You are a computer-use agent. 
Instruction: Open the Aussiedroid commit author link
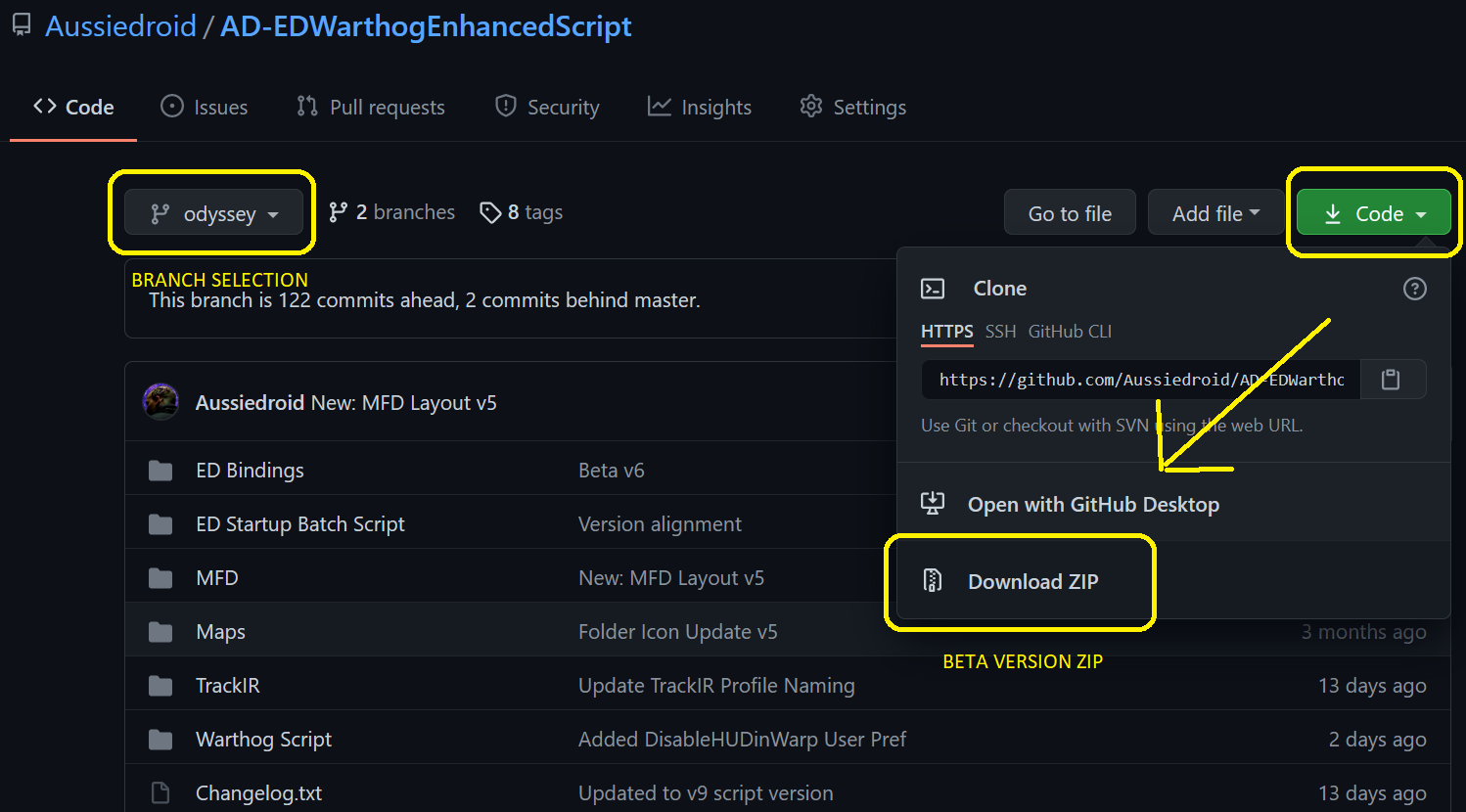point(250,403)
